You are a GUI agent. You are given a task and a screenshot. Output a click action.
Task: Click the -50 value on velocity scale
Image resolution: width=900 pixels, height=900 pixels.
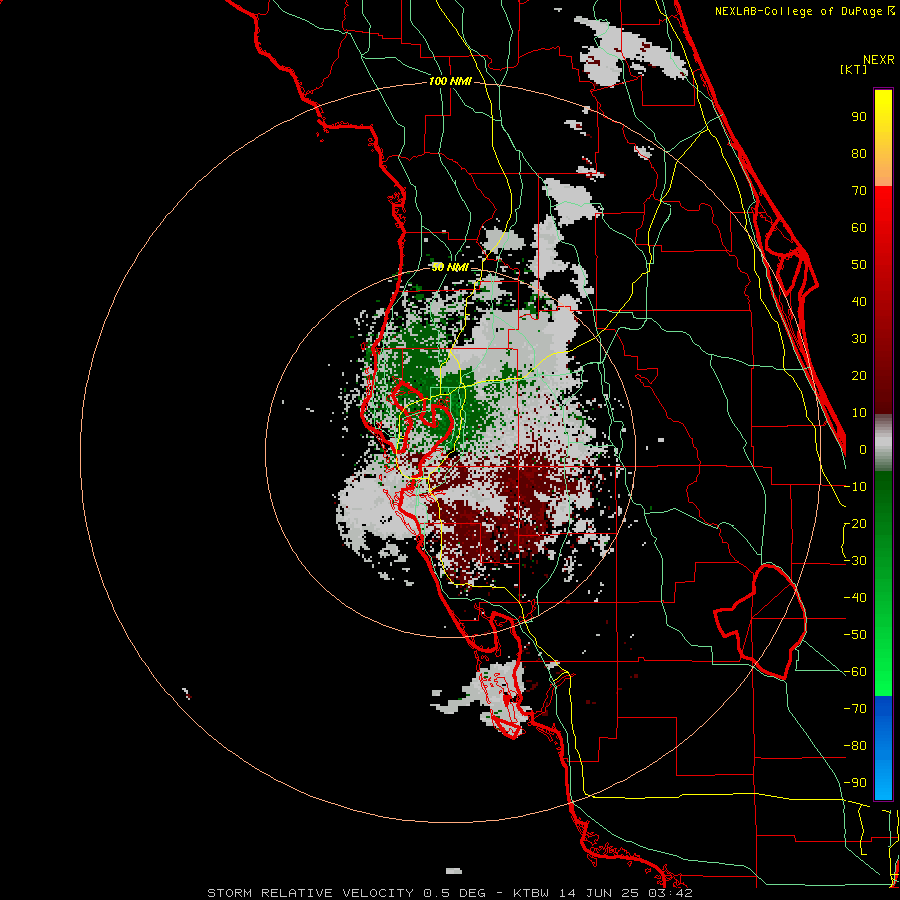click(x=855, y=635)
